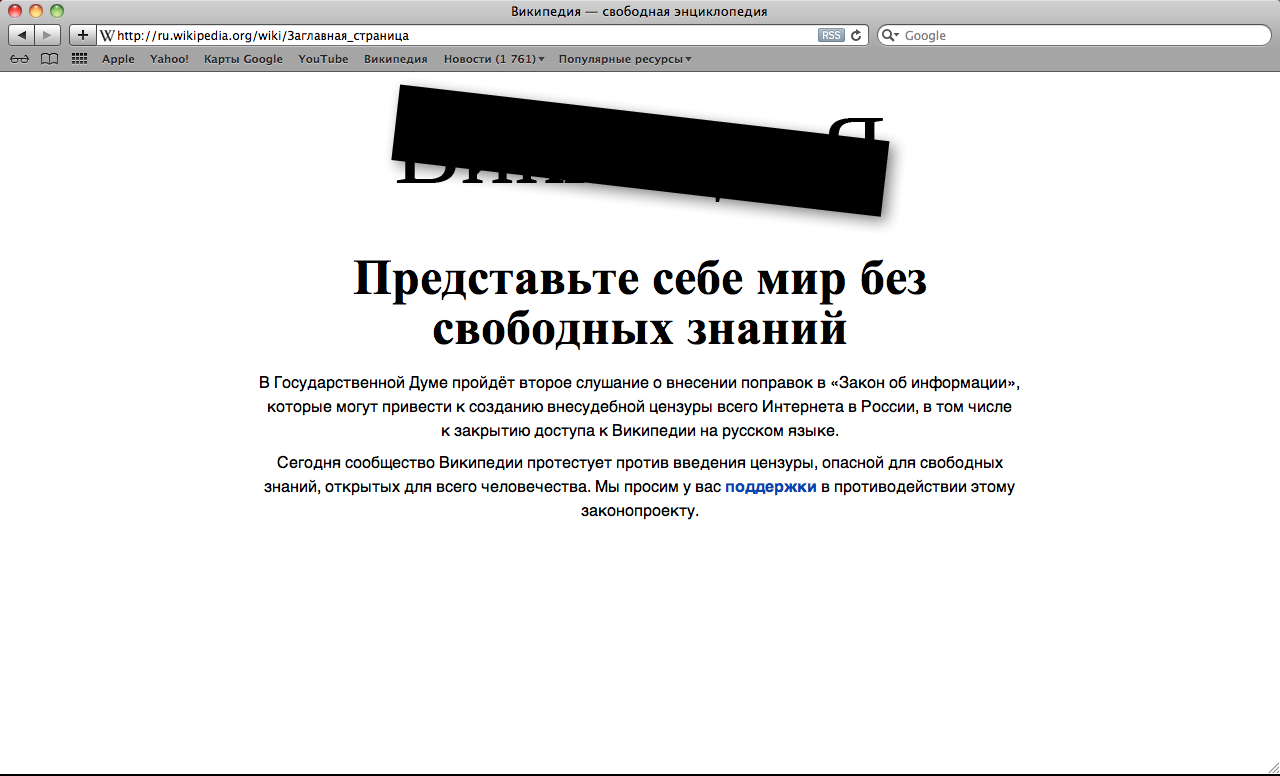Open Top Sites grid icon
This screenshot has width=1280, height=776.
[x=80, y=59]
